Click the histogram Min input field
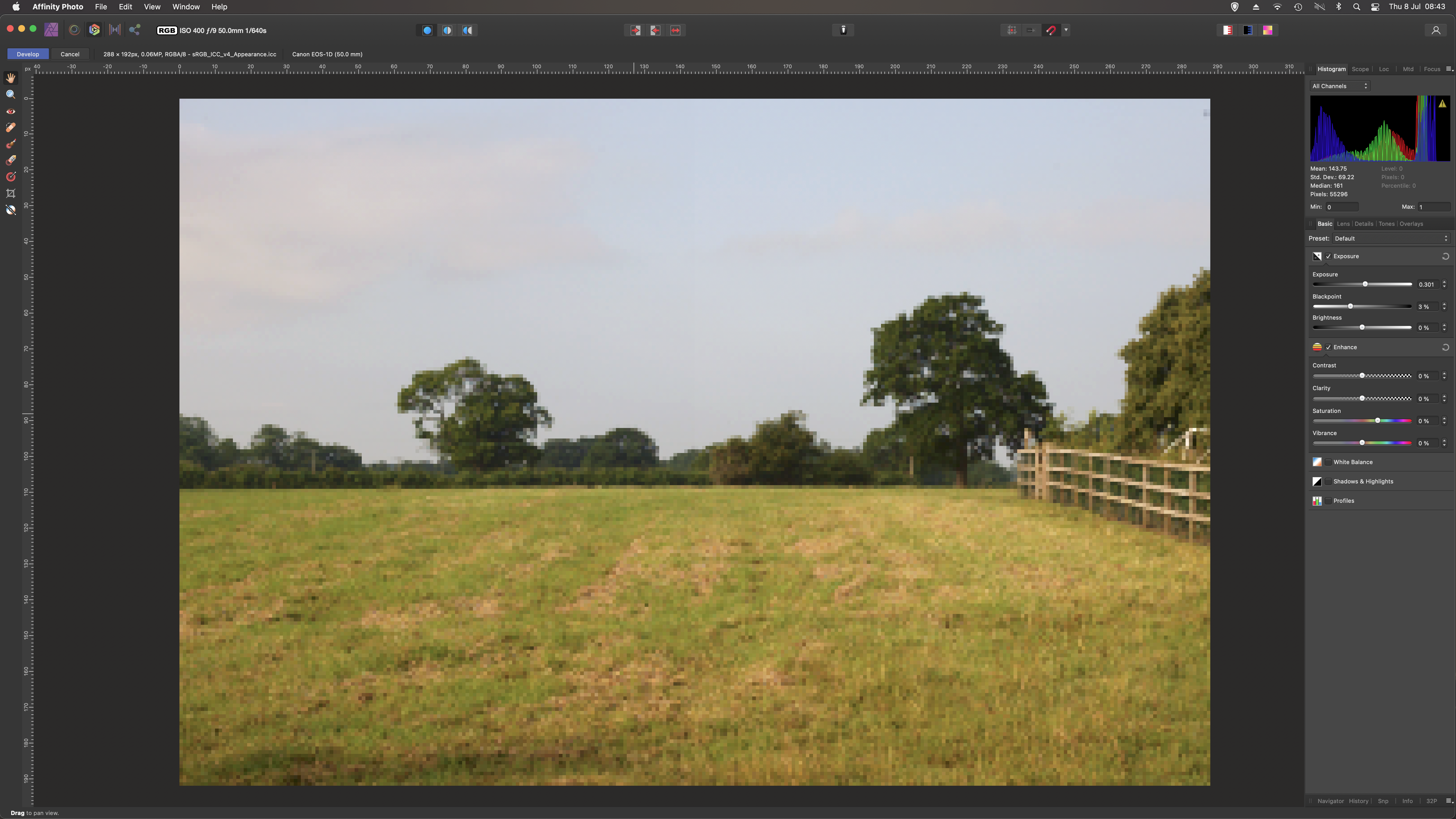This screenshot has width=1456, height=819. 1342,207
